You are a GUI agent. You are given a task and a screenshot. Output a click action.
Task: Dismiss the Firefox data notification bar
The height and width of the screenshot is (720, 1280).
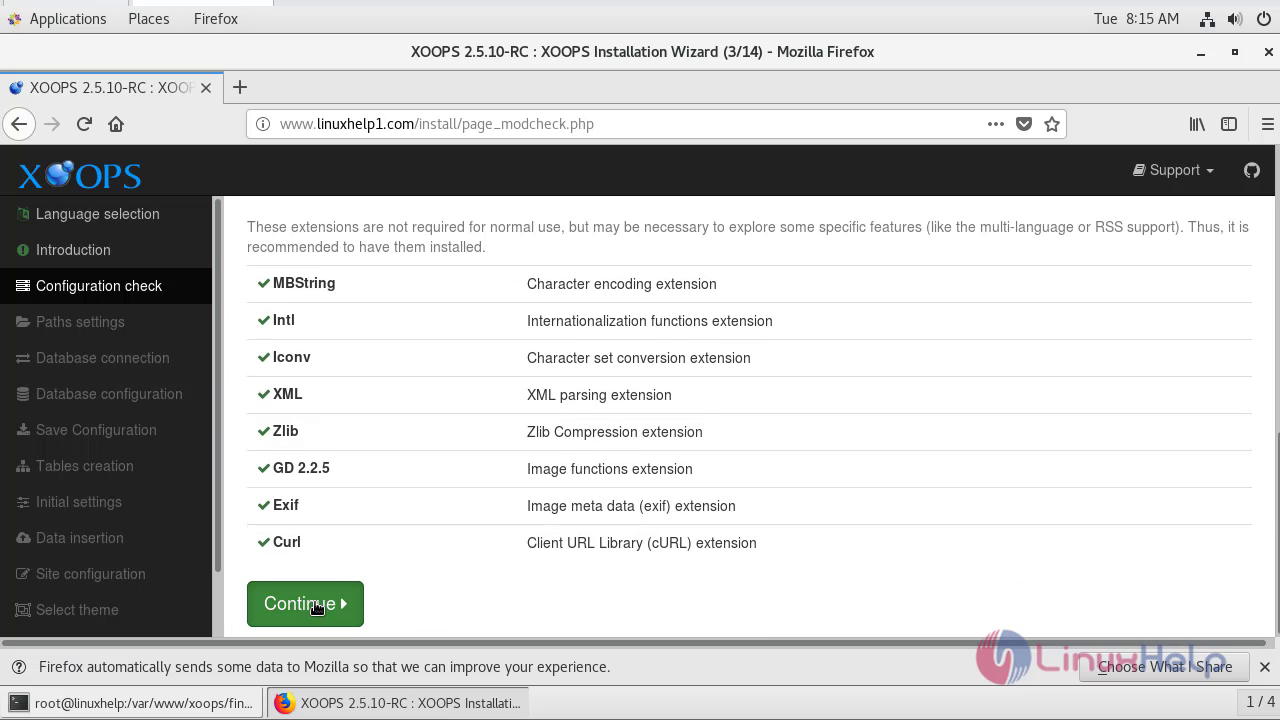coord(1264,667)
